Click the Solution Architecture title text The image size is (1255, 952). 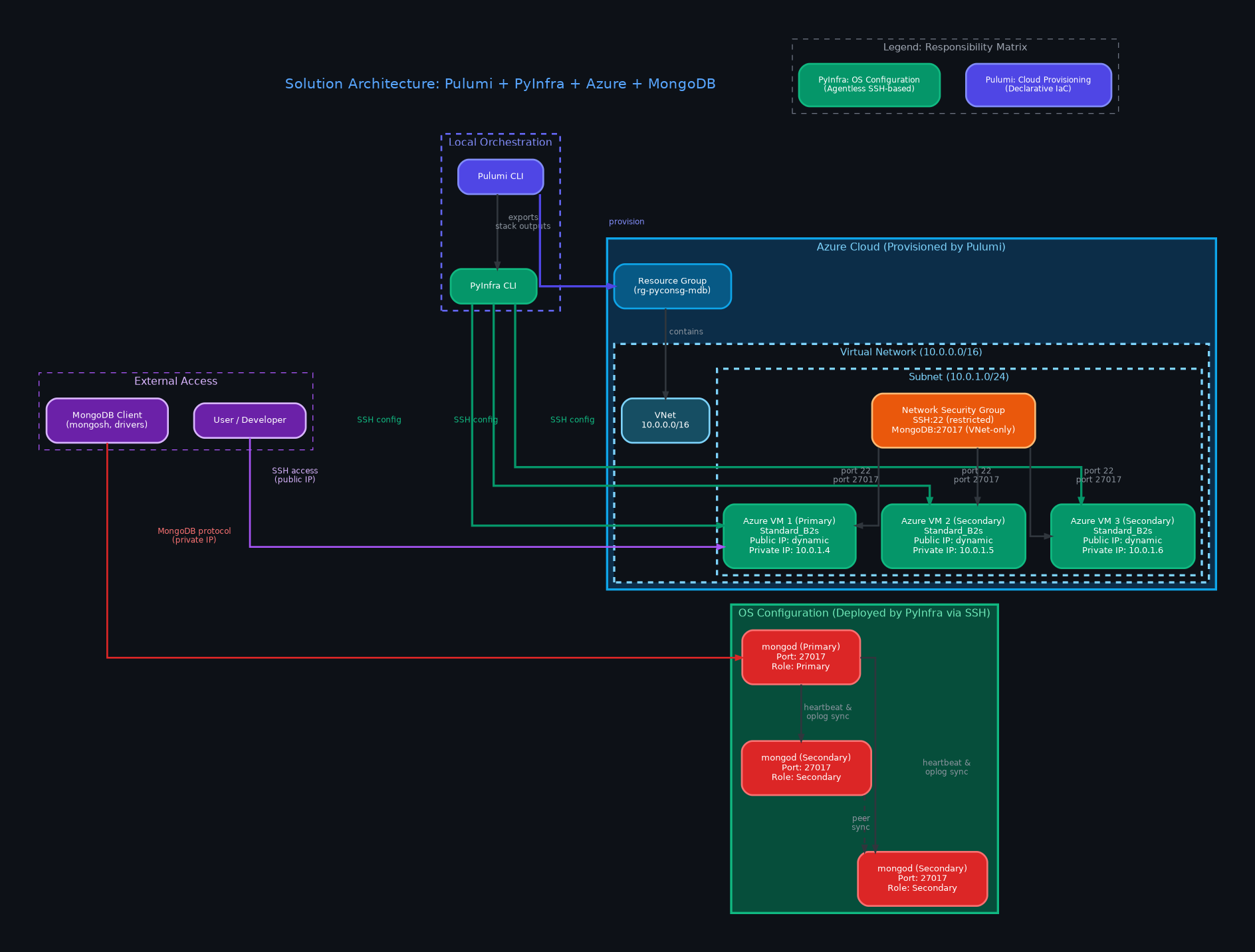pyautogui.click(x=501, y=84)
